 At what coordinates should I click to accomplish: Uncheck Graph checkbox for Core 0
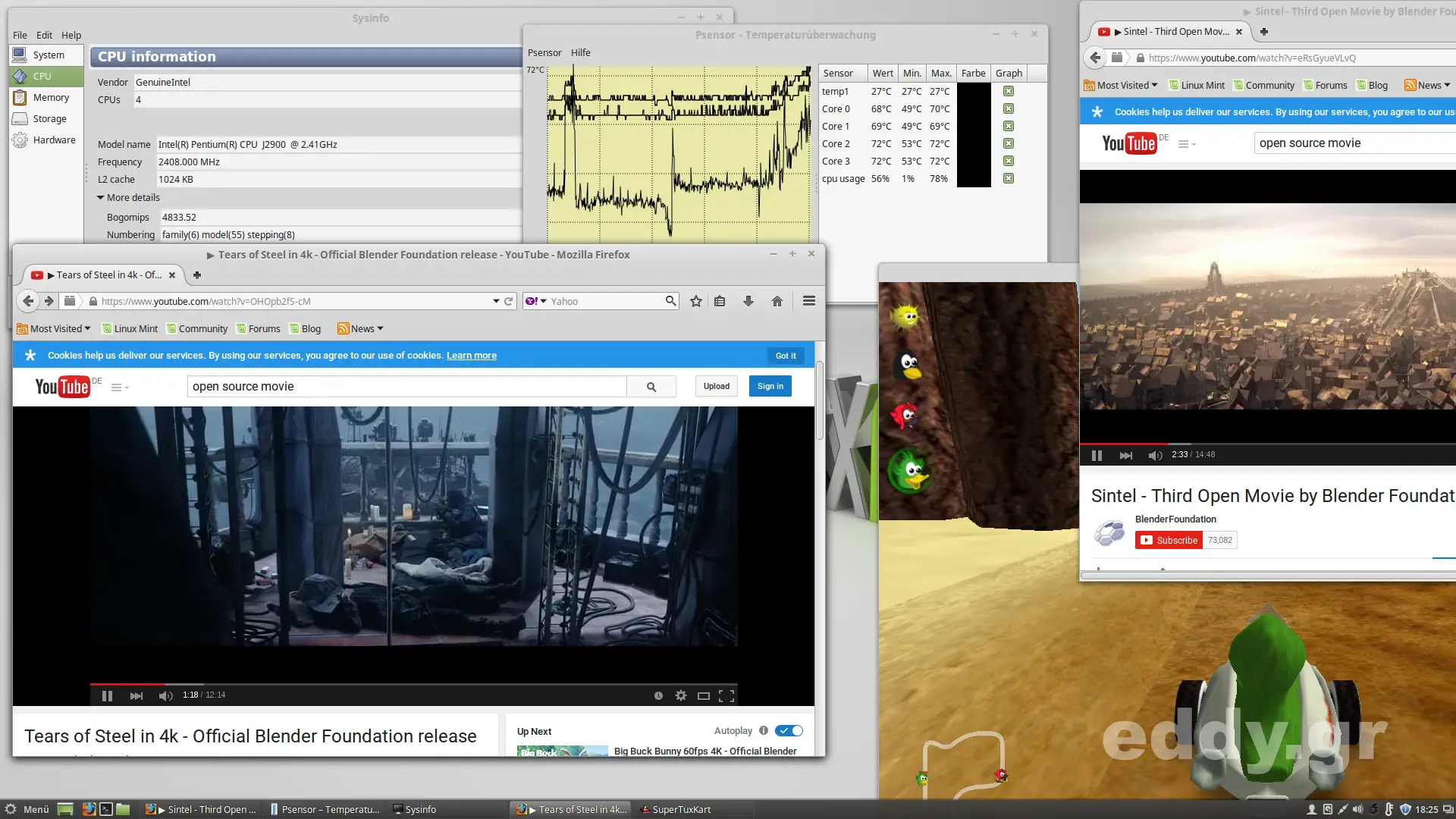(1009, 108)
